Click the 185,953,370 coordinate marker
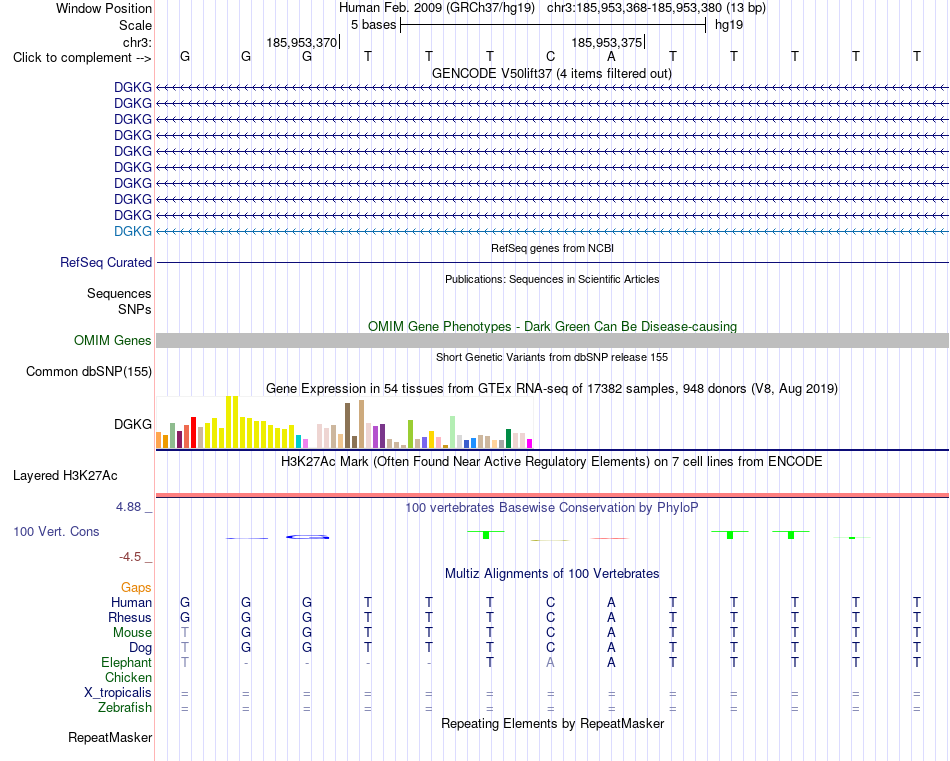950x761 pixels. click(302, 42)
